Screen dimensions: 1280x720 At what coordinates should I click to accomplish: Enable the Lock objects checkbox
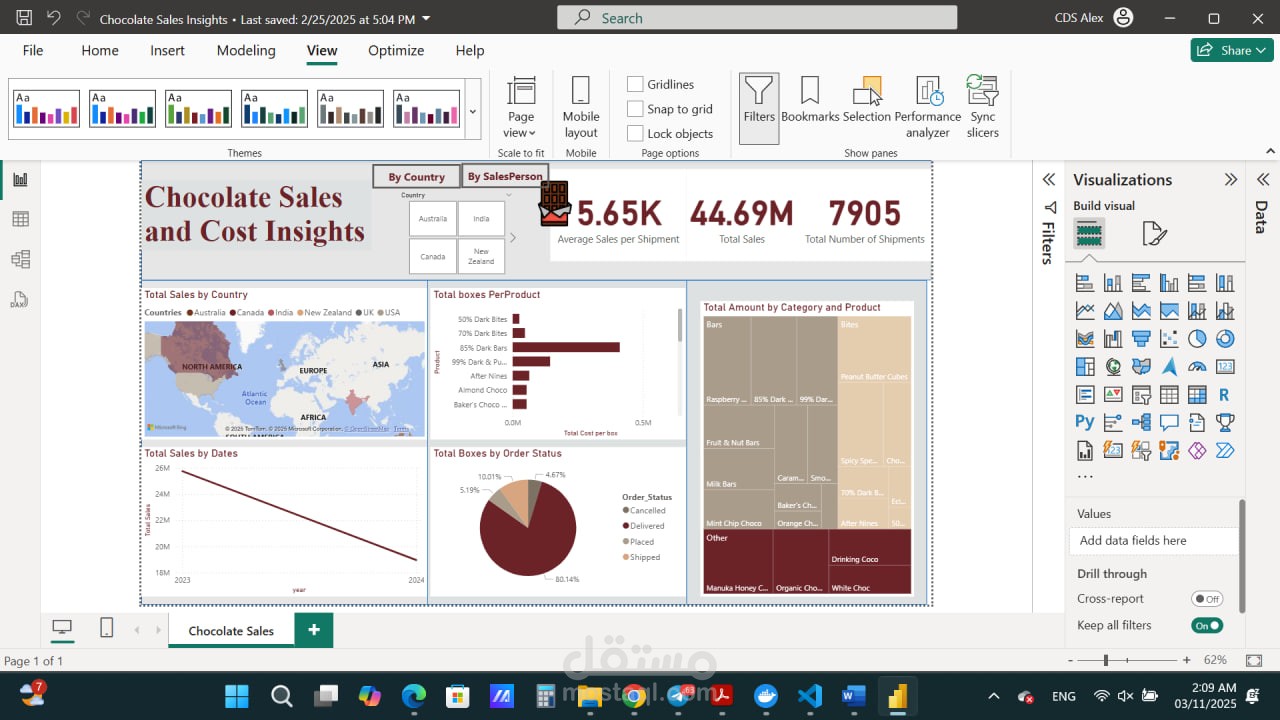coord(635,133)
